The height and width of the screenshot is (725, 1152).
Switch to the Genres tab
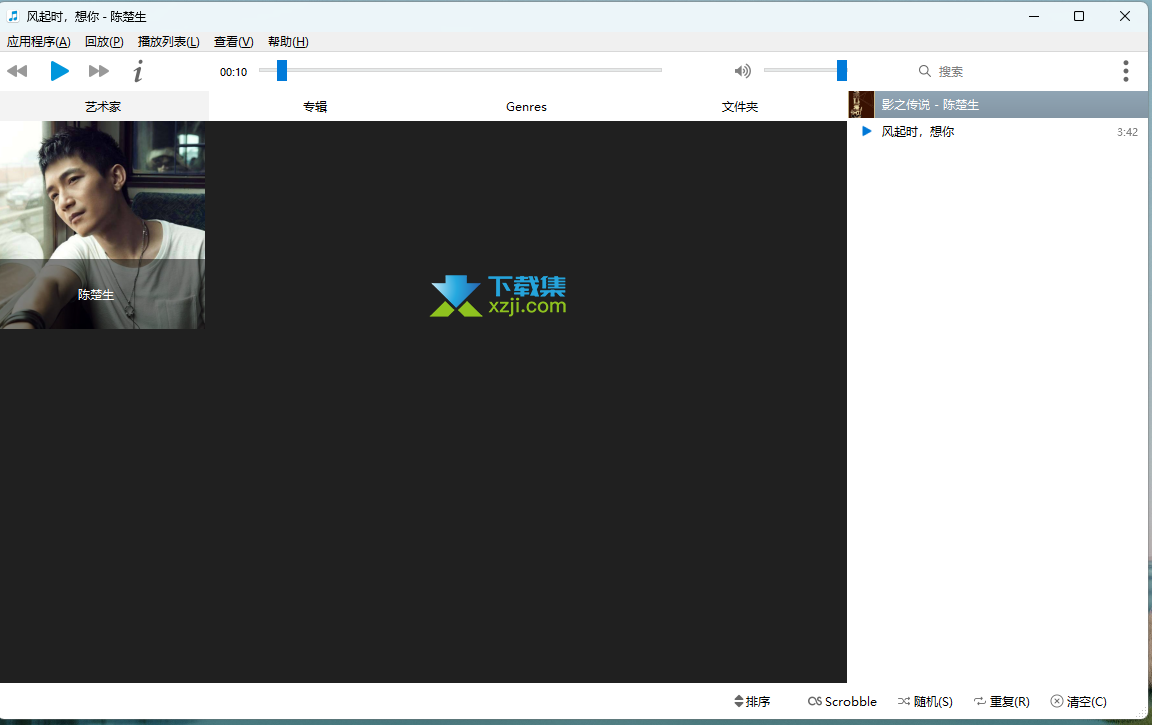[x=526, y=107]
